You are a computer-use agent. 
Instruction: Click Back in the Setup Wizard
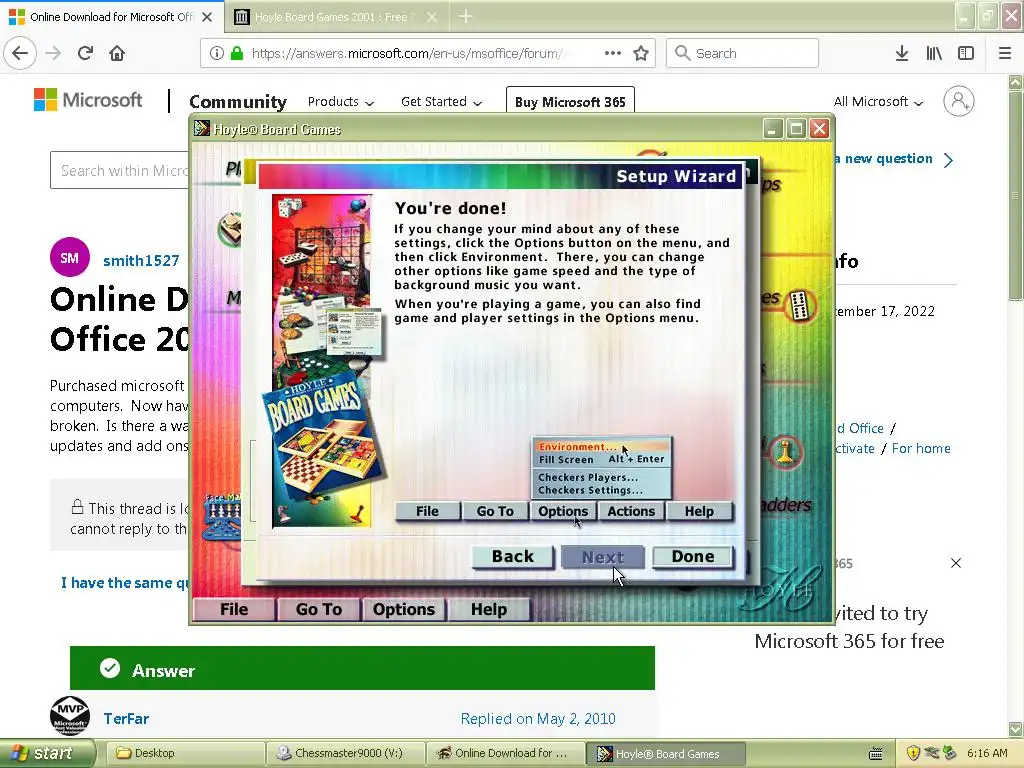(513, 556)
